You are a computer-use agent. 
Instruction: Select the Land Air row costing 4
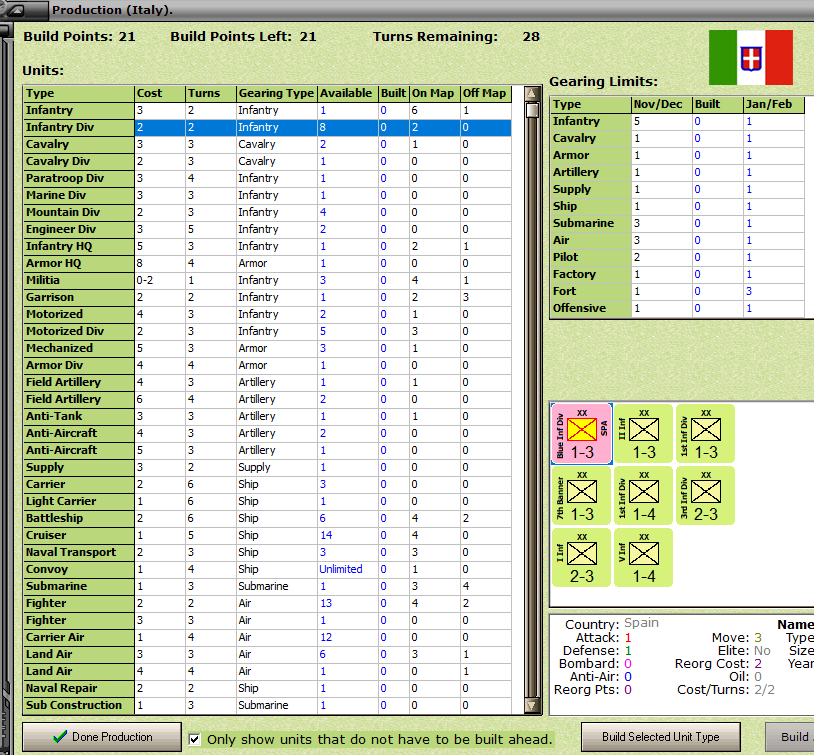pos(268,671)
